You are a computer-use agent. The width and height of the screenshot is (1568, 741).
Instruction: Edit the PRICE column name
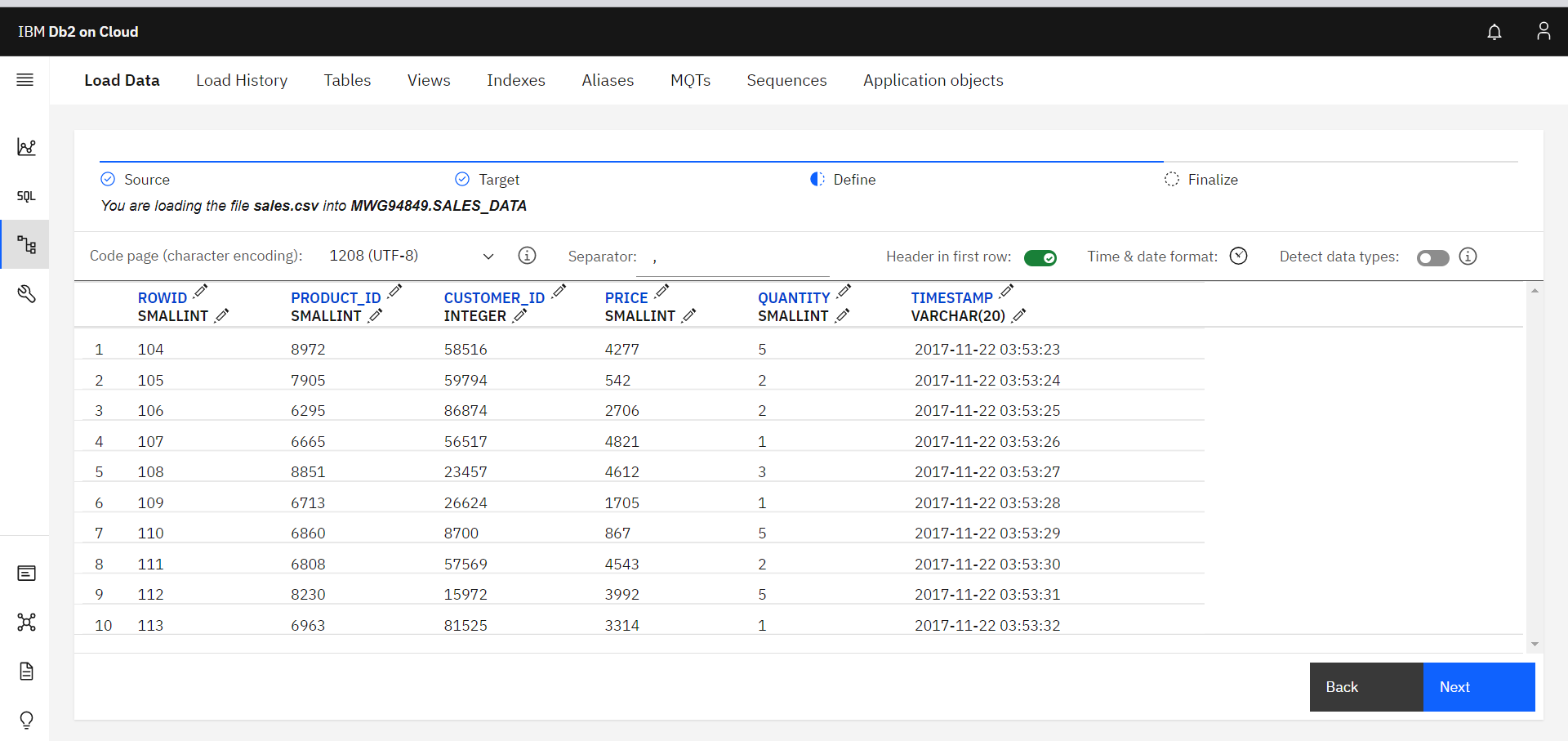662,291
